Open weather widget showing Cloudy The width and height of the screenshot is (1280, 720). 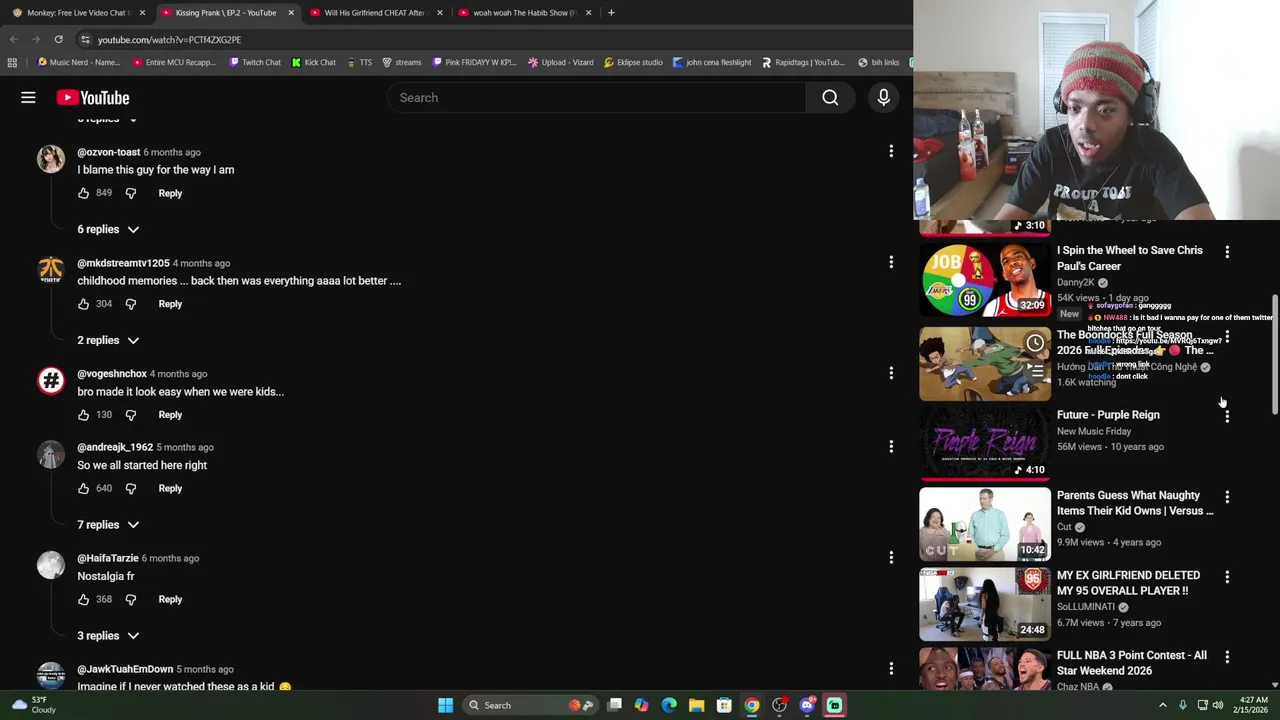(x=30, y=705)
